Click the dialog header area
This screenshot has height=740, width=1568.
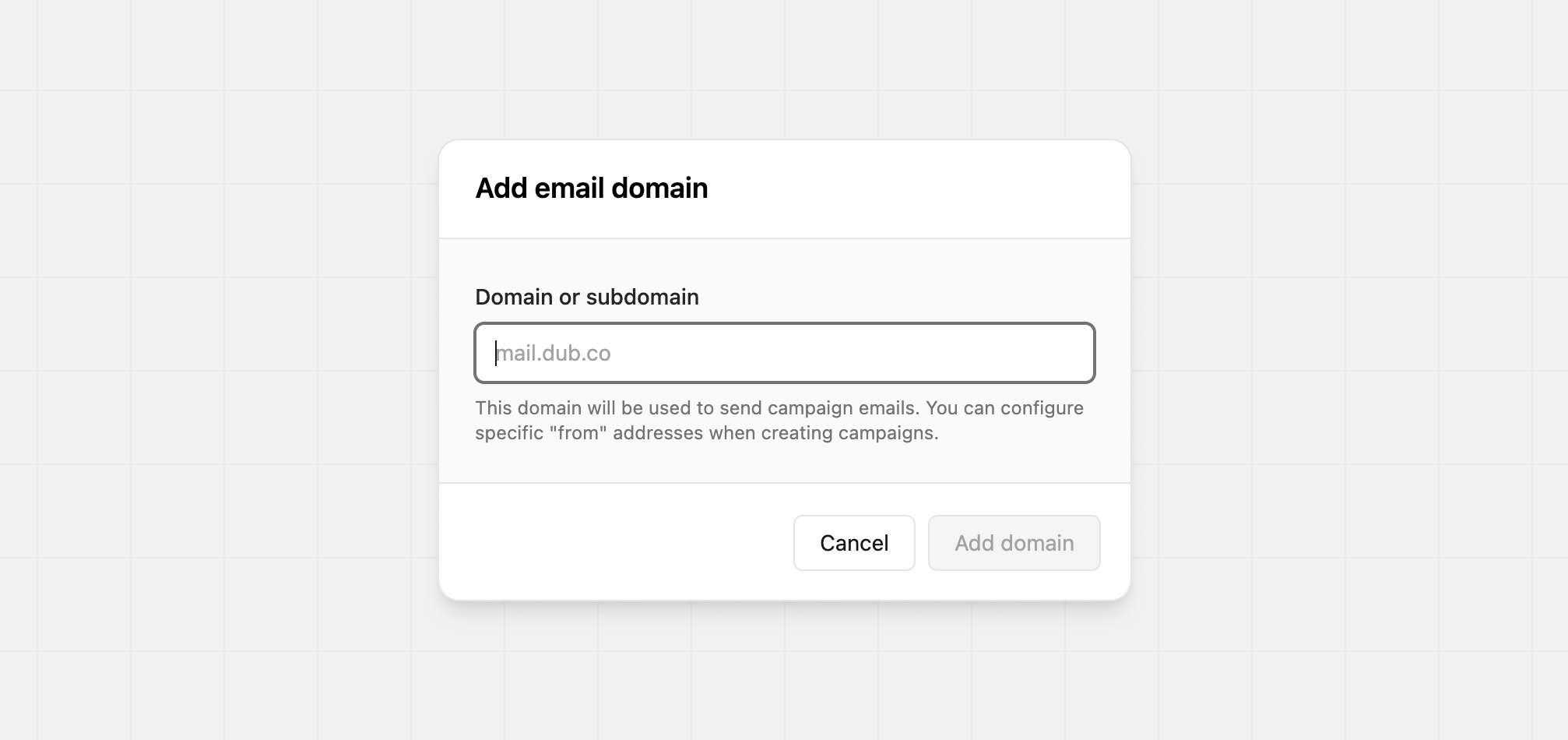[x=784, y=188]
